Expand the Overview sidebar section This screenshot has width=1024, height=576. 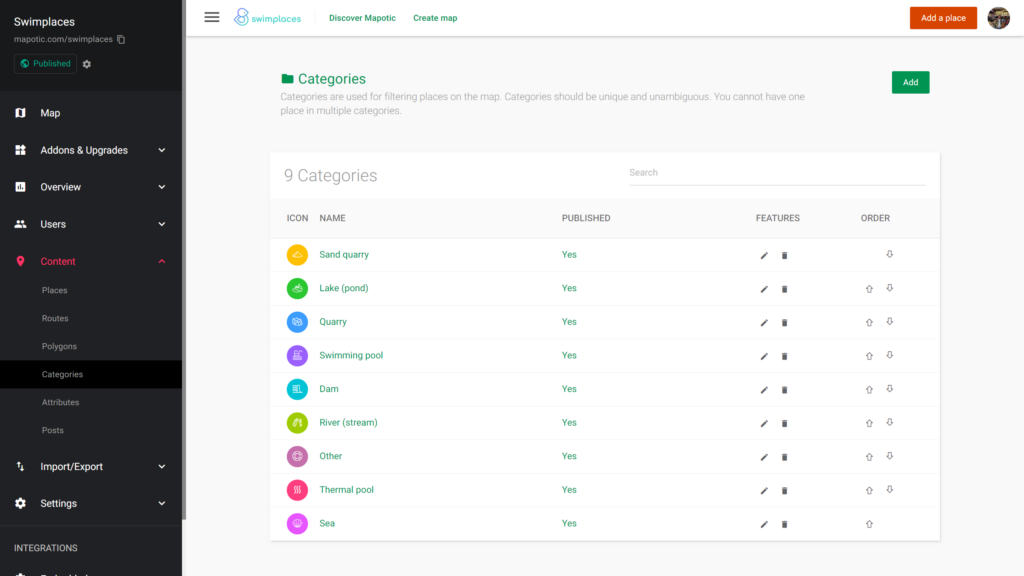click(x=91, y=187)
